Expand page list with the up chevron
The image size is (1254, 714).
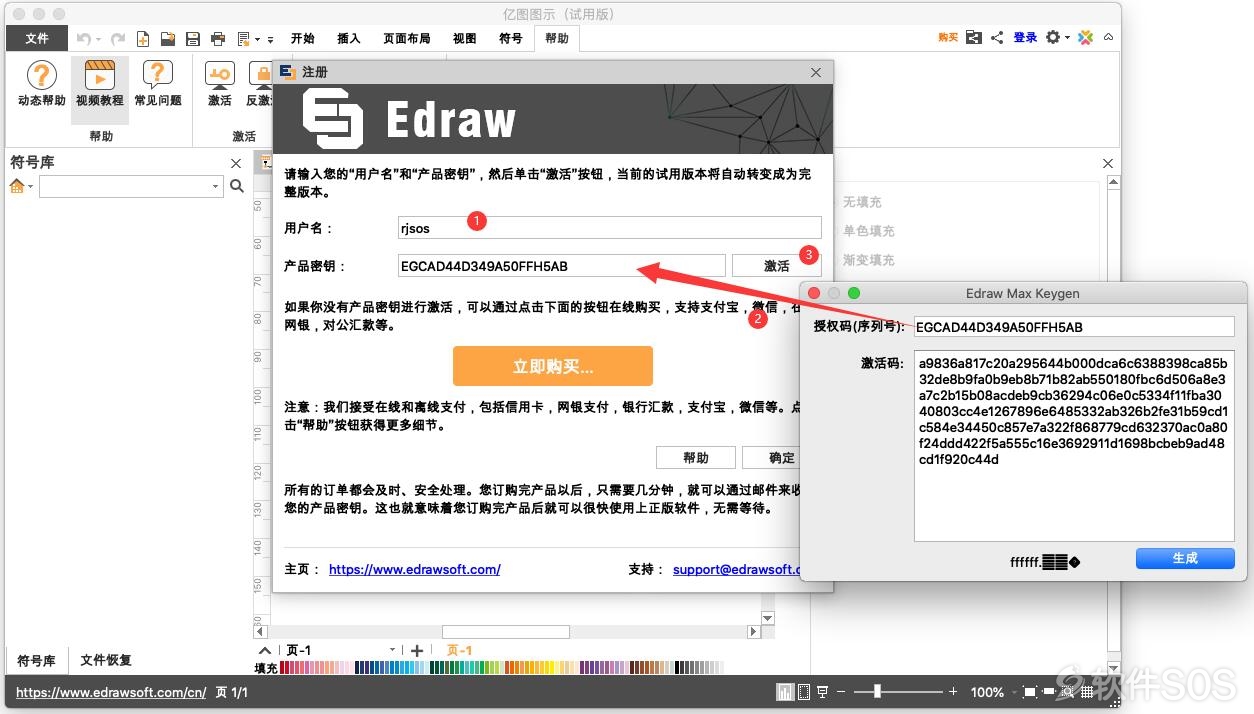click(265, 650)
